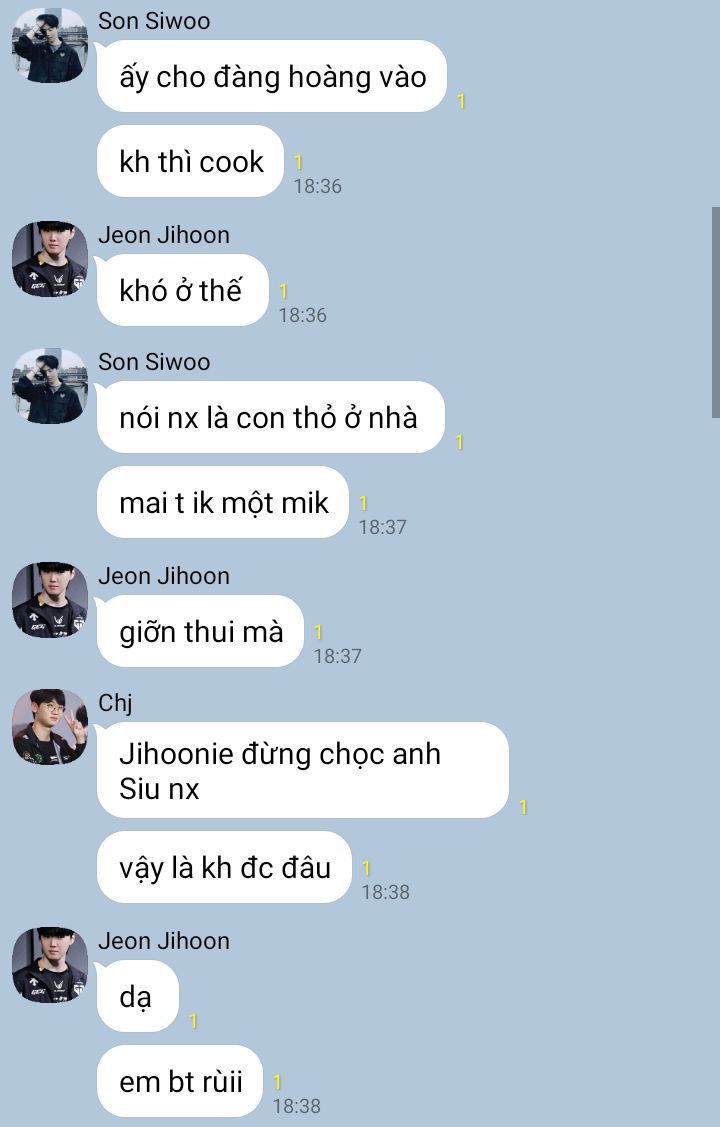Tap Jeon Jihoon's avatar beside 'khó ở thế'

click(x=50, y=259)
